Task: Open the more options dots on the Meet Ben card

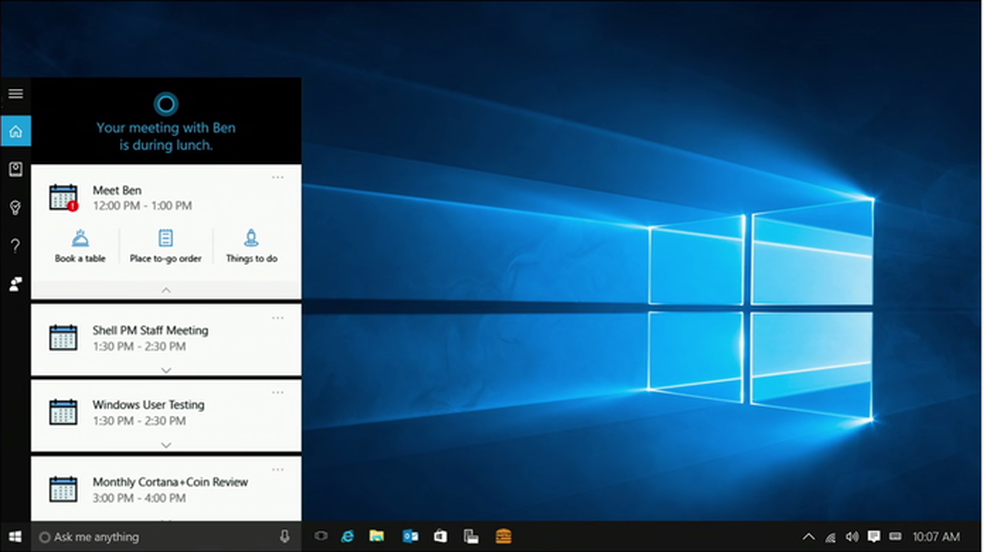Action: tap(278, 178)
